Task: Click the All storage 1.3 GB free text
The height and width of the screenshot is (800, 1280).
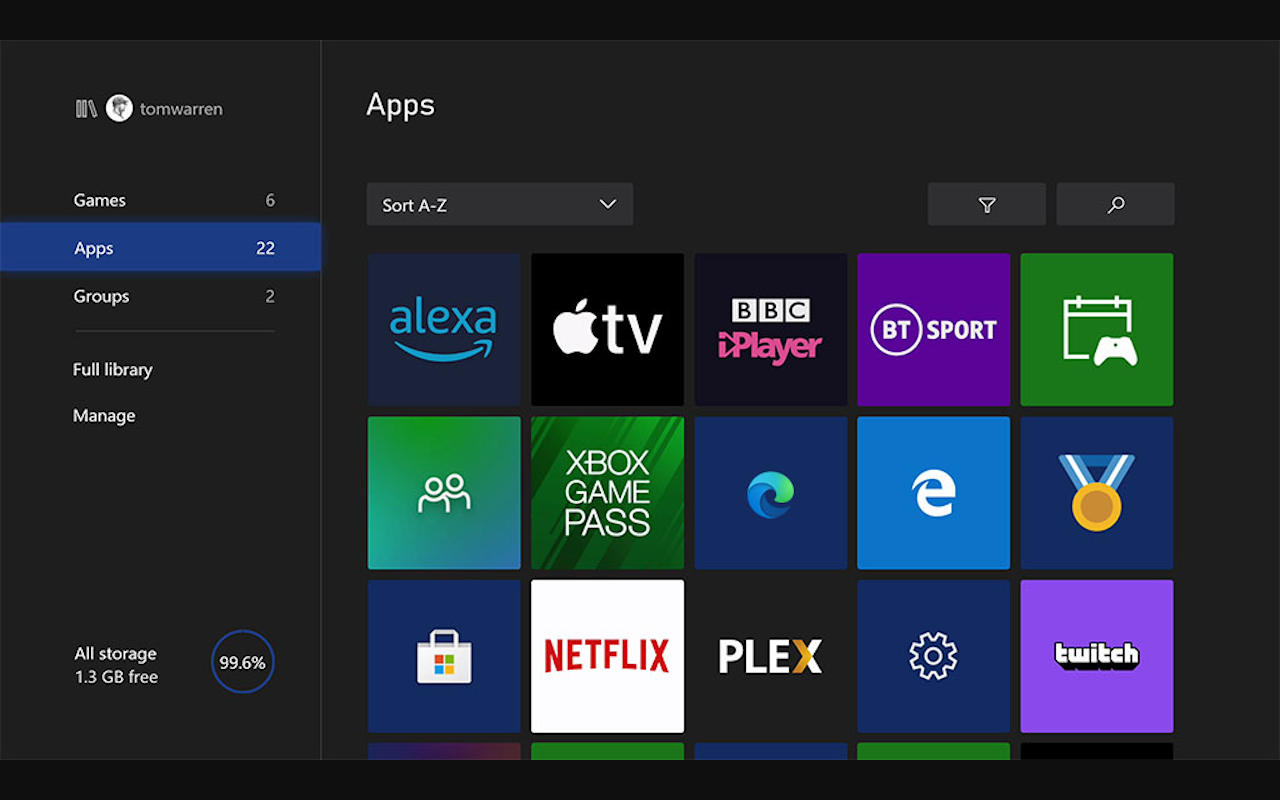Action: click(116, 665)
